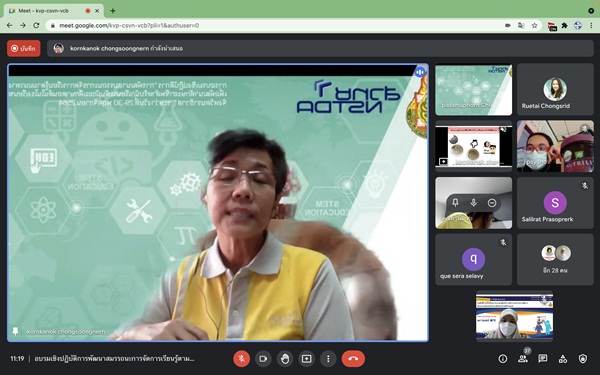Raise hand in the meeting
The image size is (600, 375).
[285, 359]
